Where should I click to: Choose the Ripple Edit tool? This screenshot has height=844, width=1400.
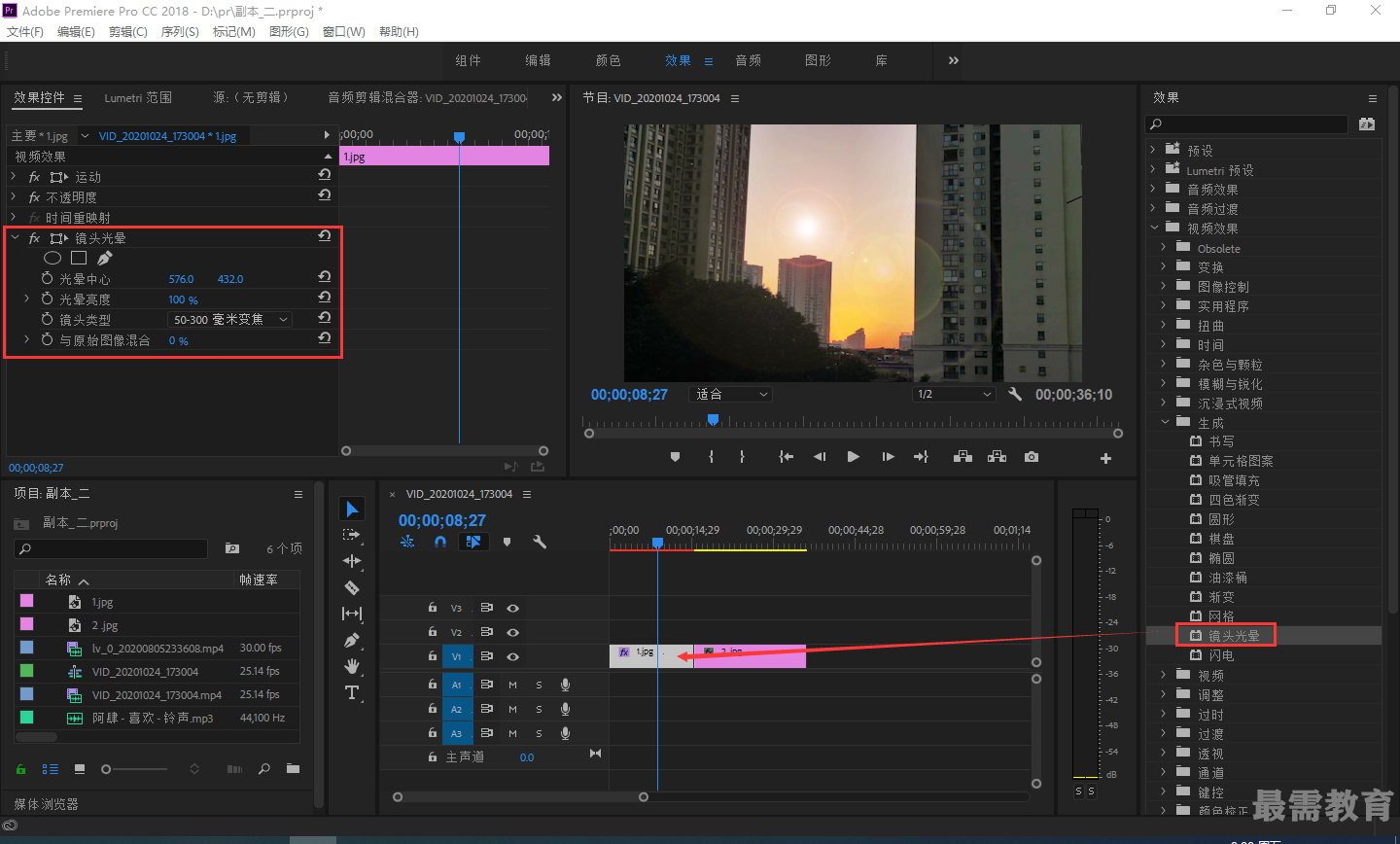coord(352,561)
